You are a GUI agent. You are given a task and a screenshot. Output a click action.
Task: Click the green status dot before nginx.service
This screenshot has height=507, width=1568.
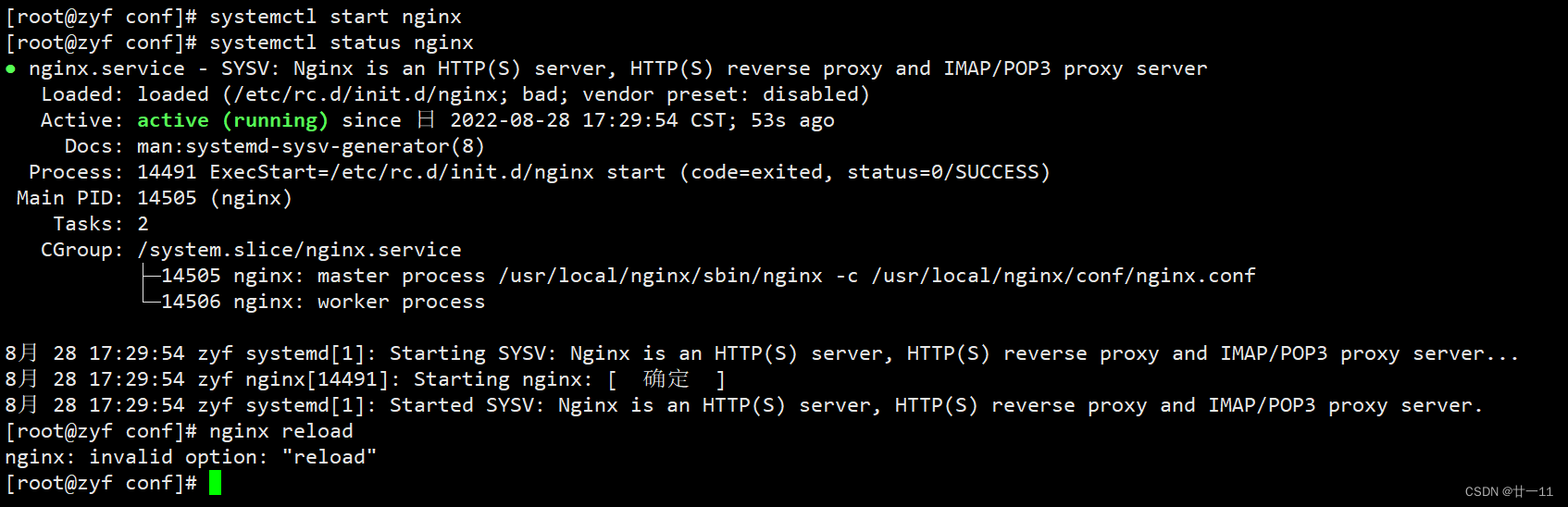coord(10,68)
